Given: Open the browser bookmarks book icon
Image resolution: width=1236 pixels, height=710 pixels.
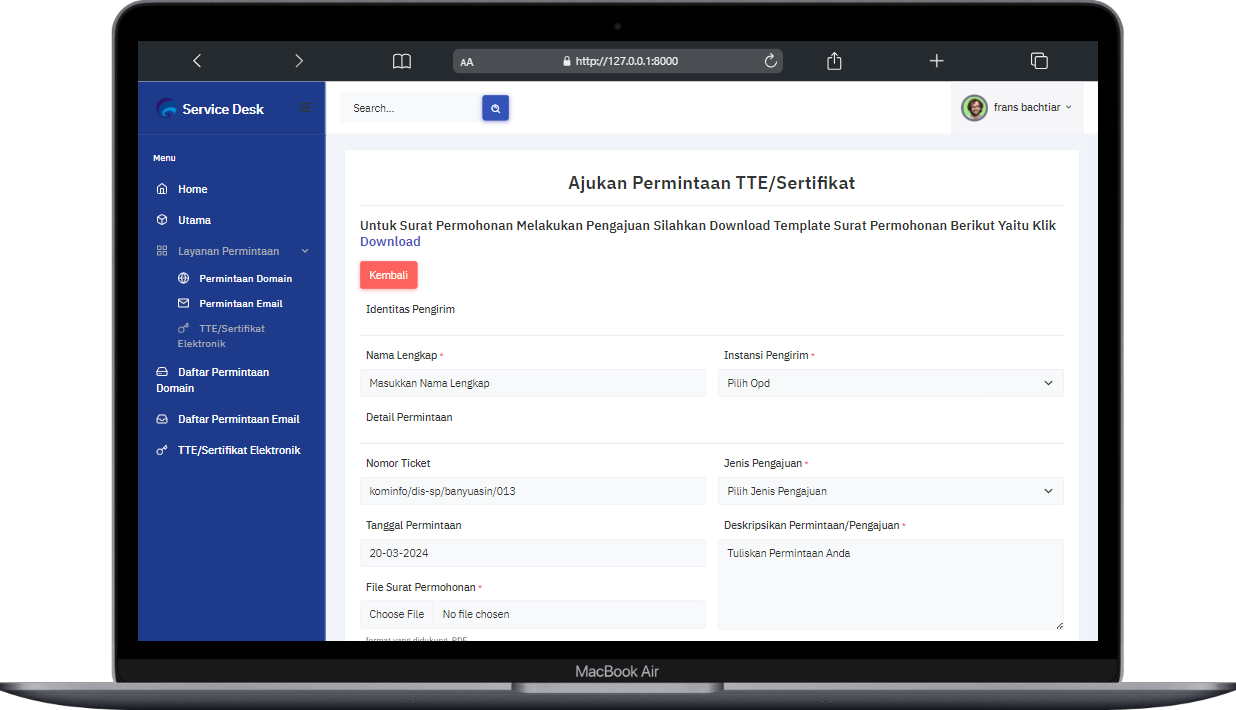Looking at the screenshot, I should (402, 61).
